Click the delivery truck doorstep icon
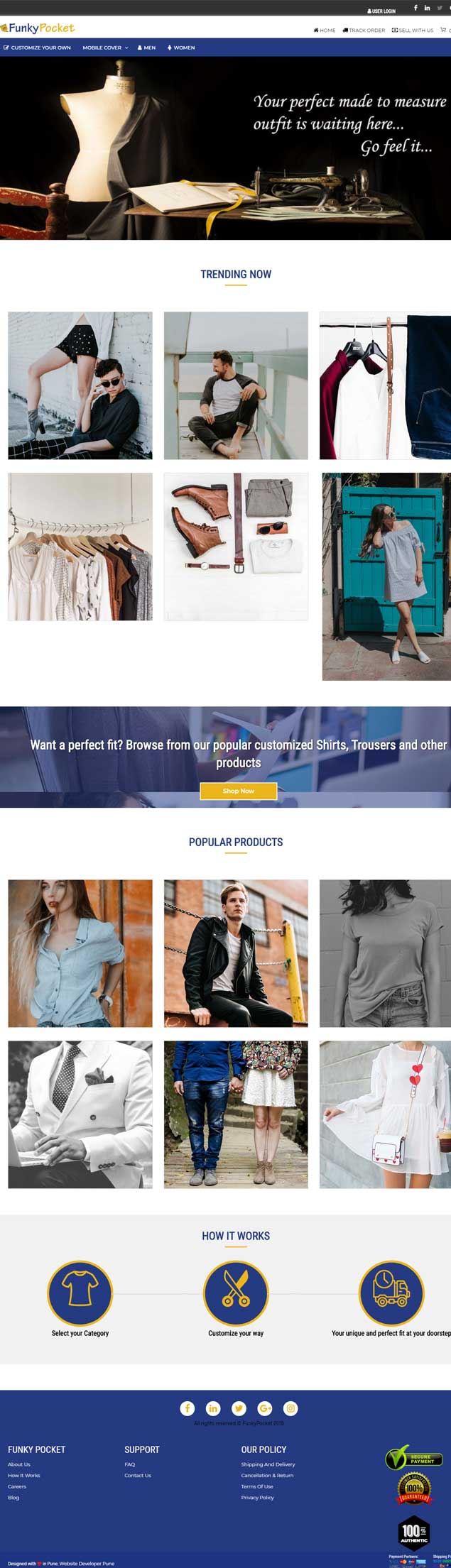The height and width of the screenshot is (1568, 451). click(391, 1293)
